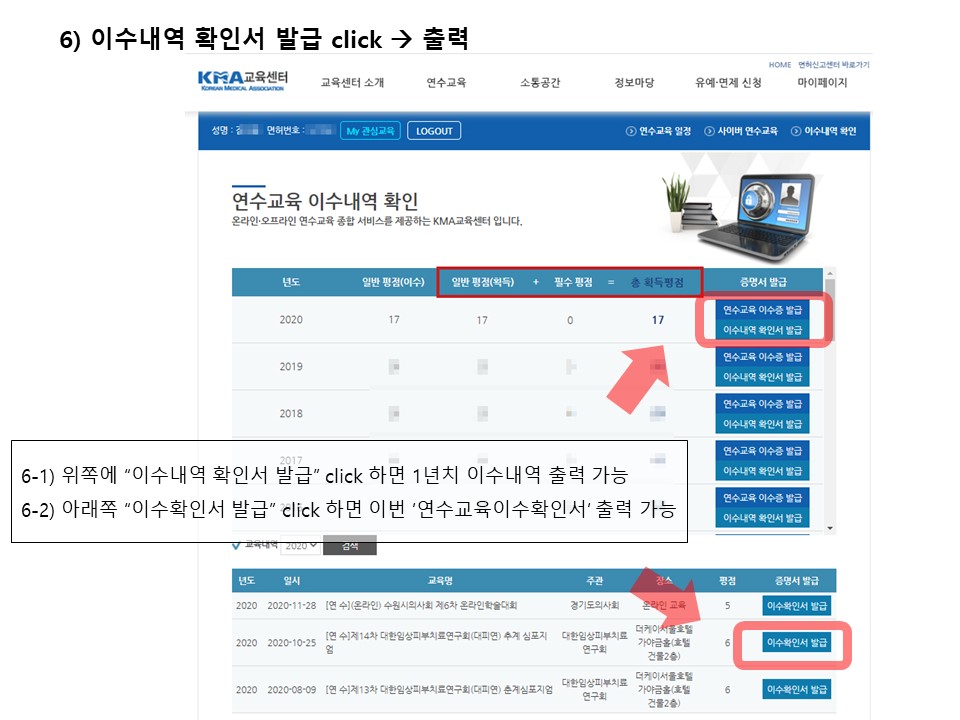Screen dimensions: 960x720
Task: Click 이수내역 확인서 발급 for year 2020
Action: (x=763, y=329)
